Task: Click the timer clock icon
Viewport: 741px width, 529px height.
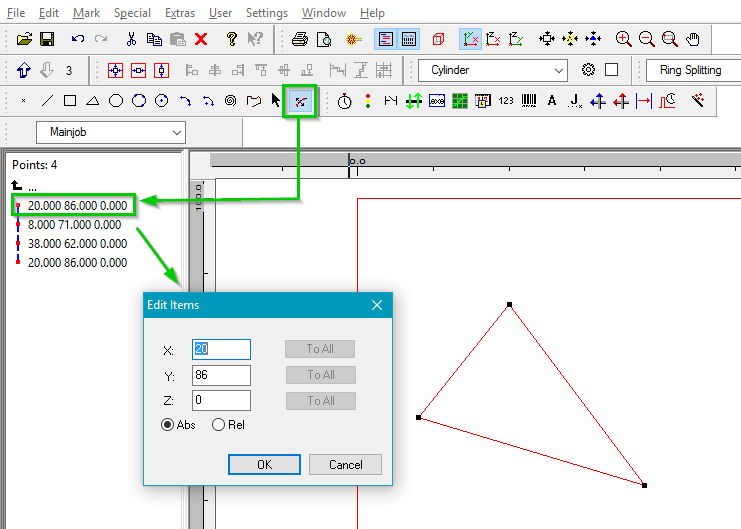Action: [x=345, y=101]
